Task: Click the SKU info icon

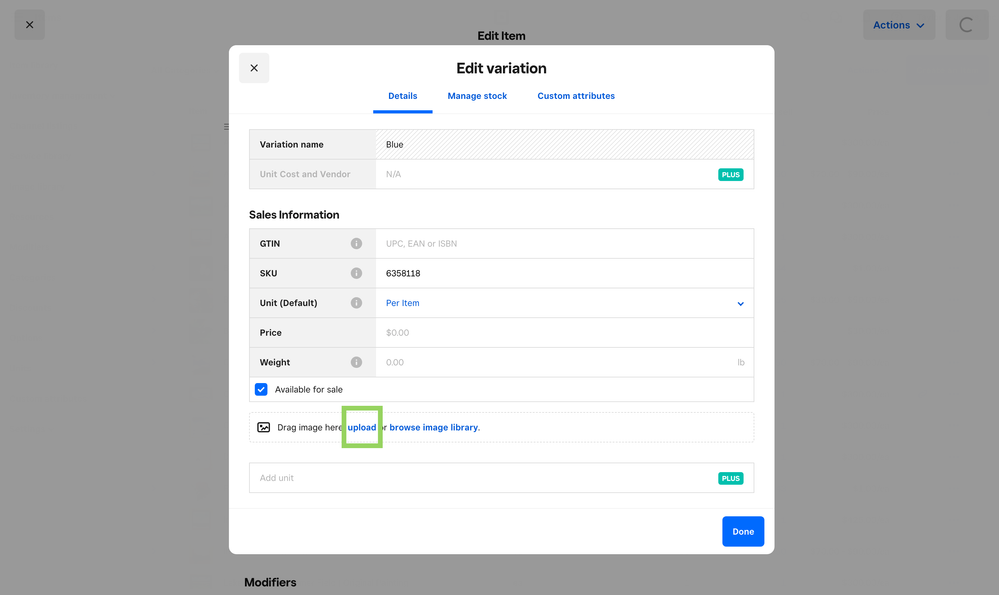Action: tap(356, 274)
